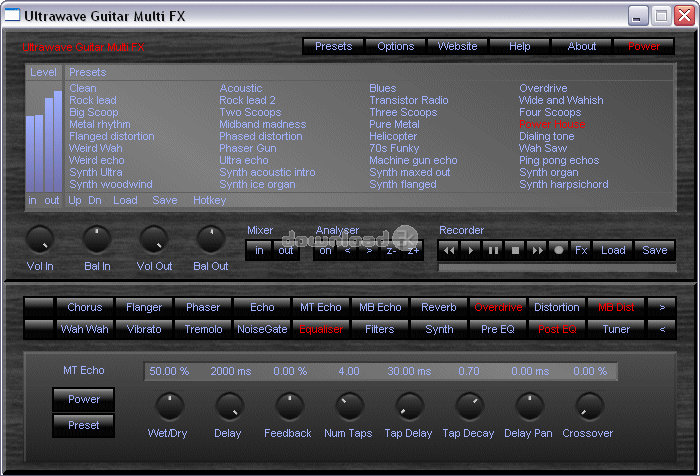Open the Tuner tab
The width and height of the screenshot is (700, 476).
(616, 330)
